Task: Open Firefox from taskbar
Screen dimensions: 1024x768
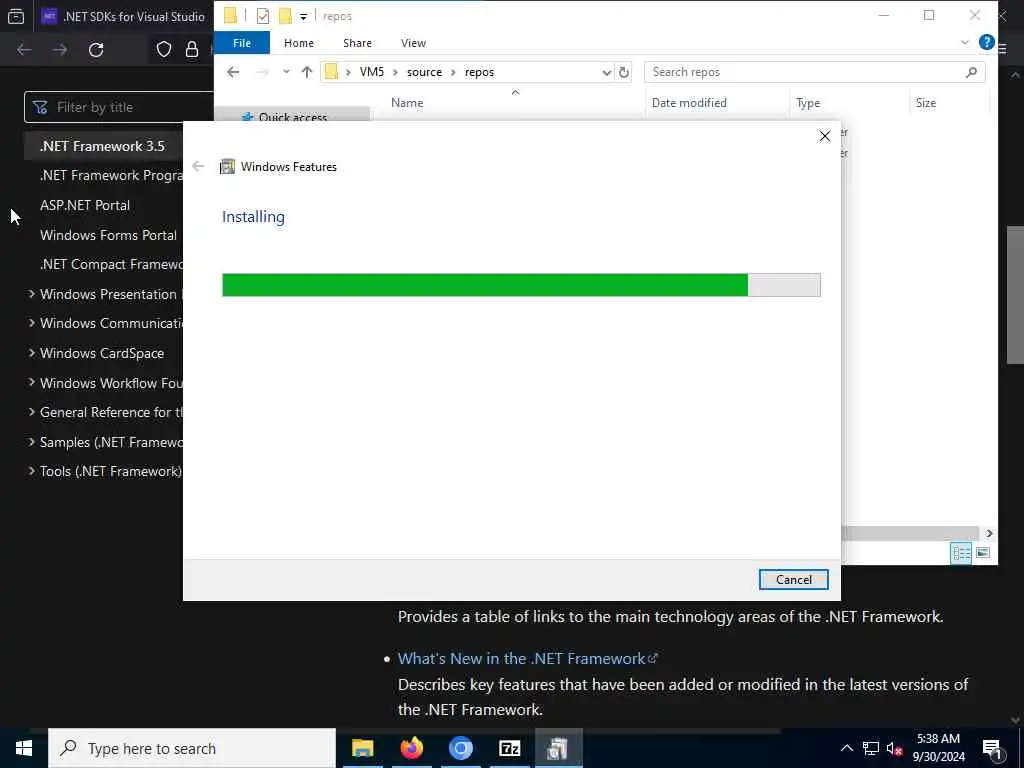Action: click(x=411, y=748)
